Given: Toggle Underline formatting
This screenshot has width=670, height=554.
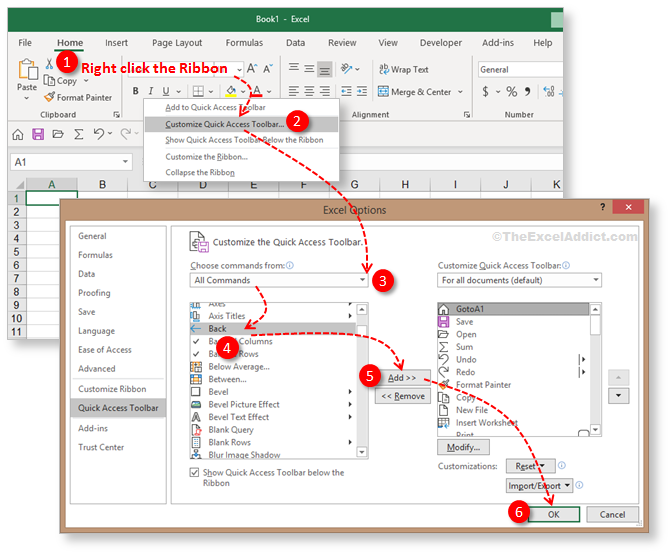Looking at the screenshot, I should tap(166, 91).
